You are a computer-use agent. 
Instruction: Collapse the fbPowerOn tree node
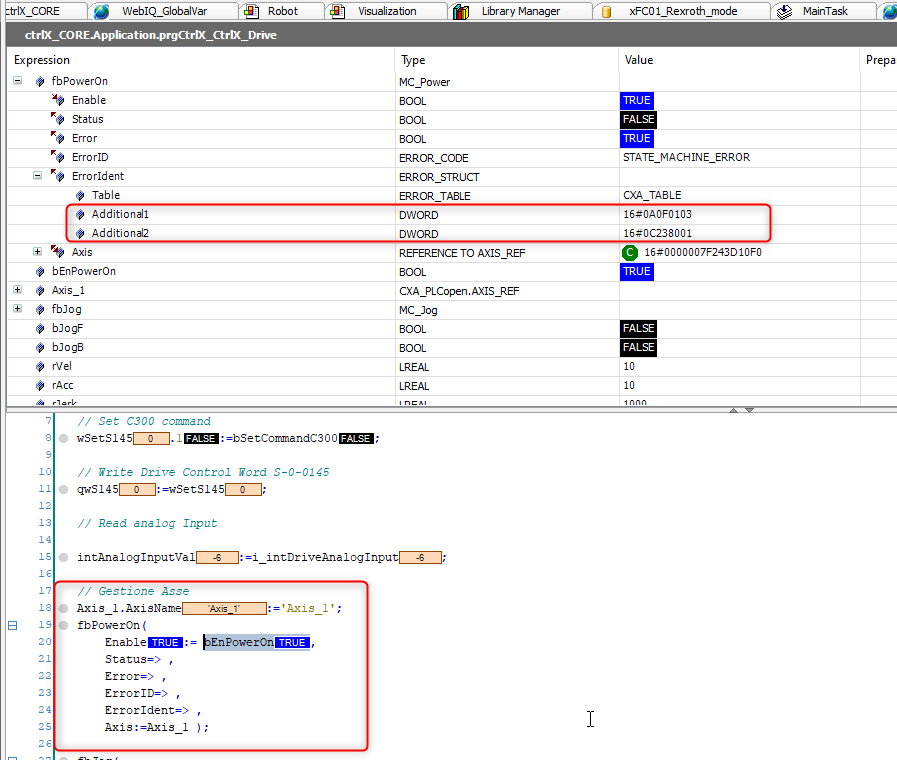coord(18,81)
